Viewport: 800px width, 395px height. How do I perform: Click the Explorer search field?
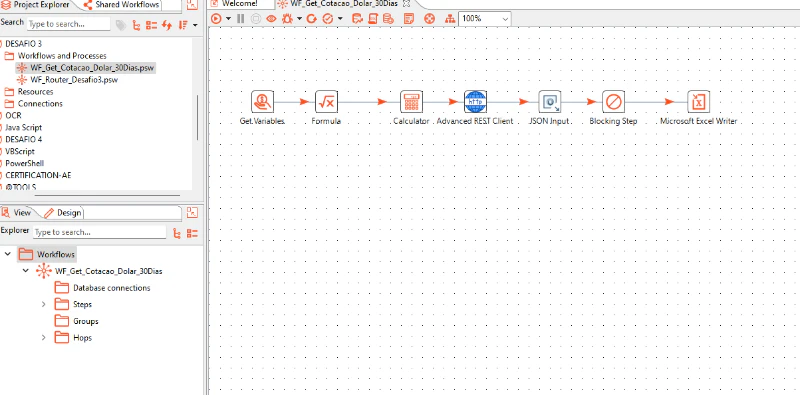[x=99, y=232]
